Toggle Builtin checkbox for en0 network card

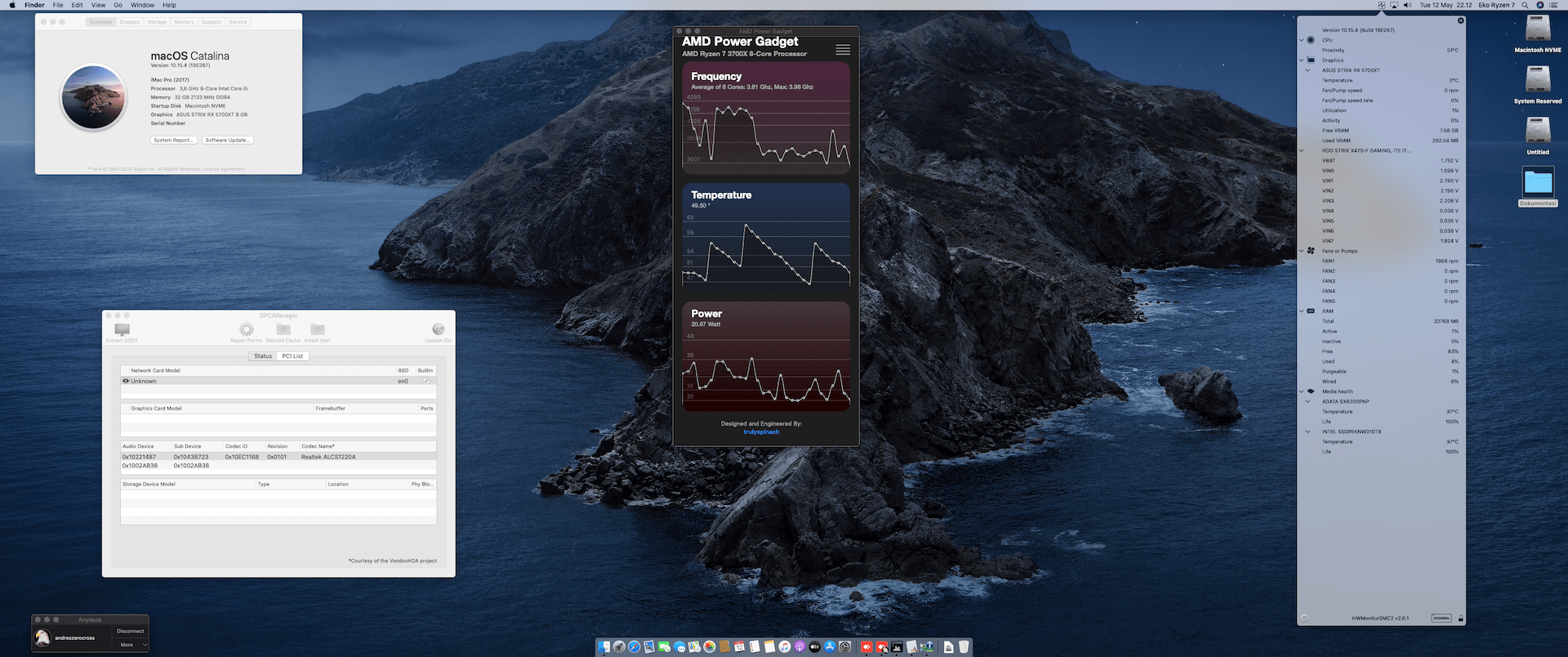426,381
